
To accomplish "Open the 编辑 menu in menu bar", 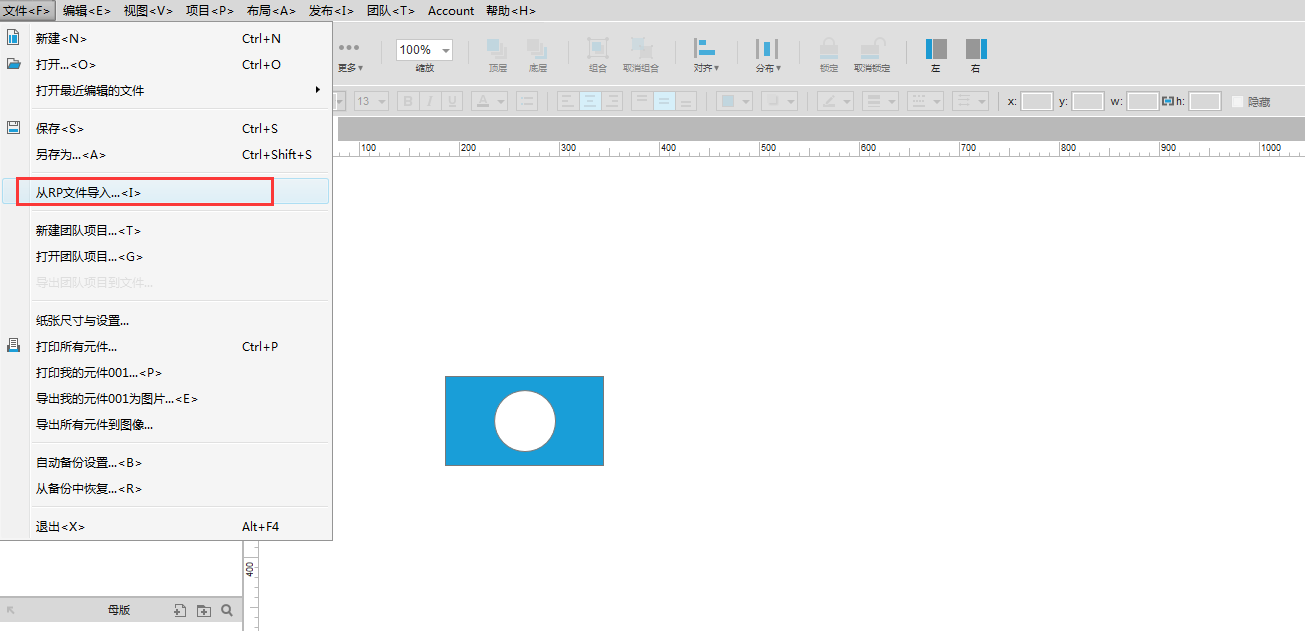I will tap(86, 10).
